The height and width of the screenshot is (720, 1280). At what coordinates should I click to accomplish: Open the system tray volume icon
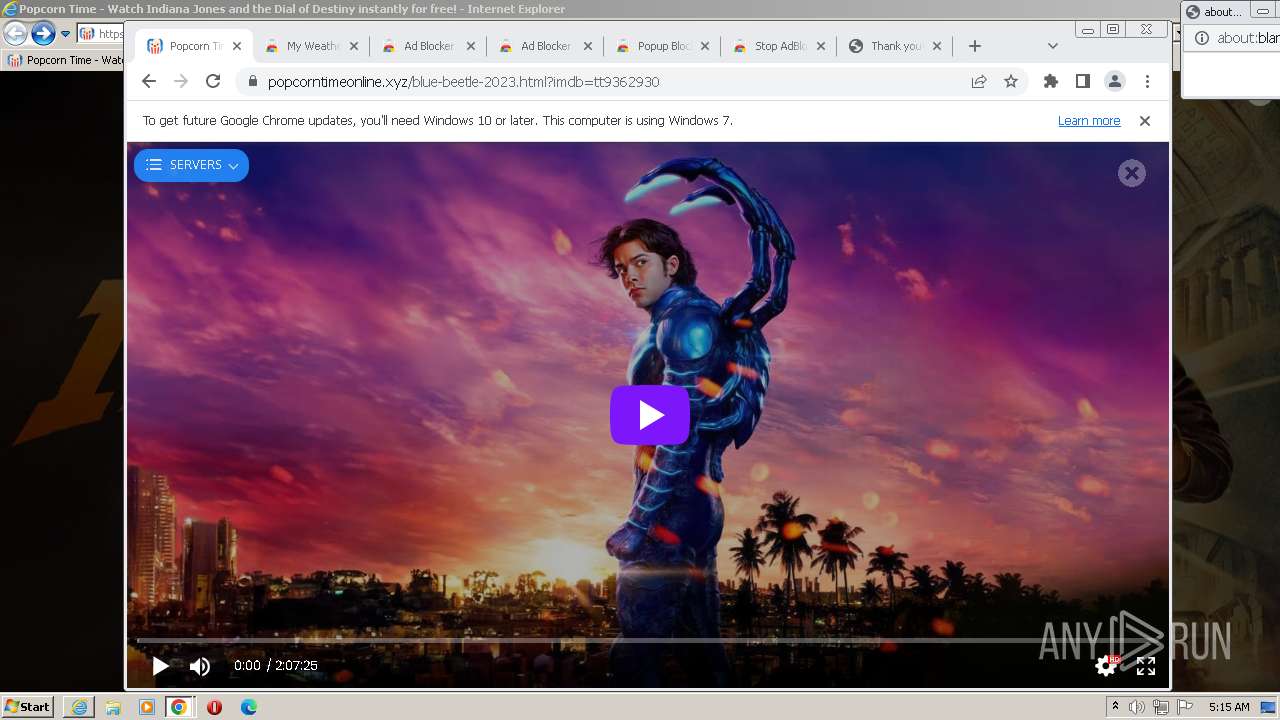pos(1137,707)
